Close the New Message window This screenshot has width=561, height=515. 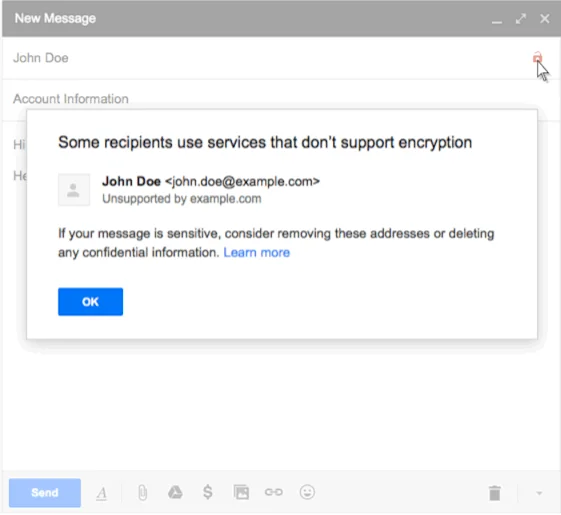click(545, 19)
